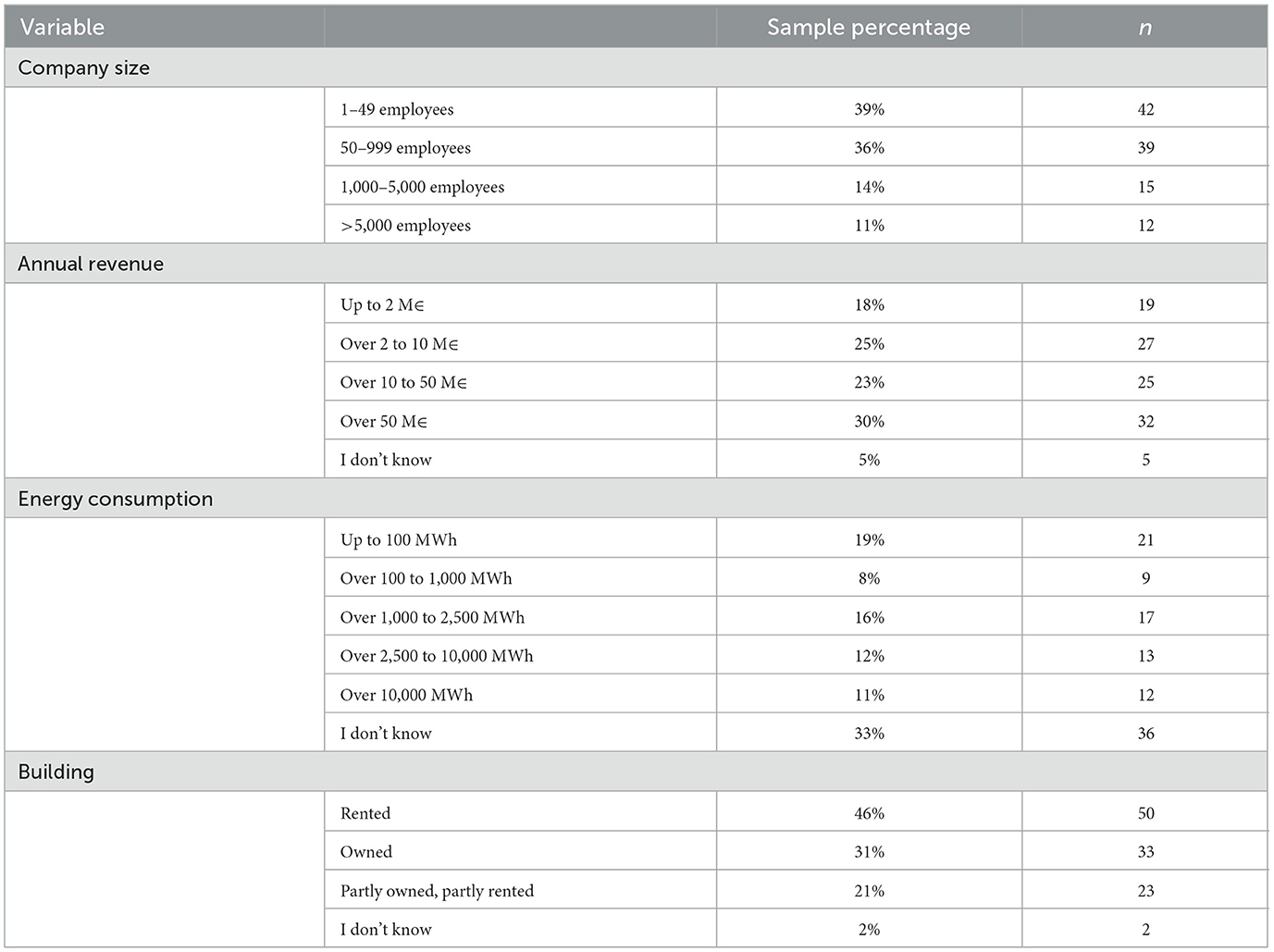
Task: Click the Owned building cell
Action: [x=366, y=852]
